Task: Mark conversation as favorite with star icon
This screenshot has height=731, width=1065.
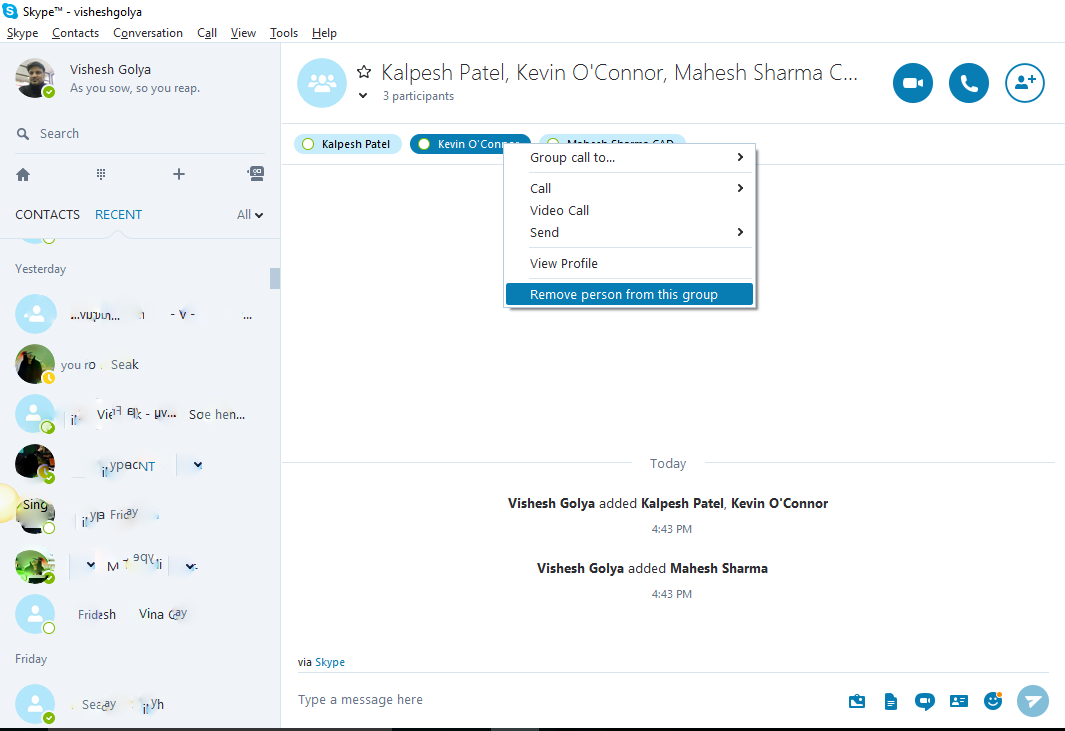Action: (x=364, y=71)
